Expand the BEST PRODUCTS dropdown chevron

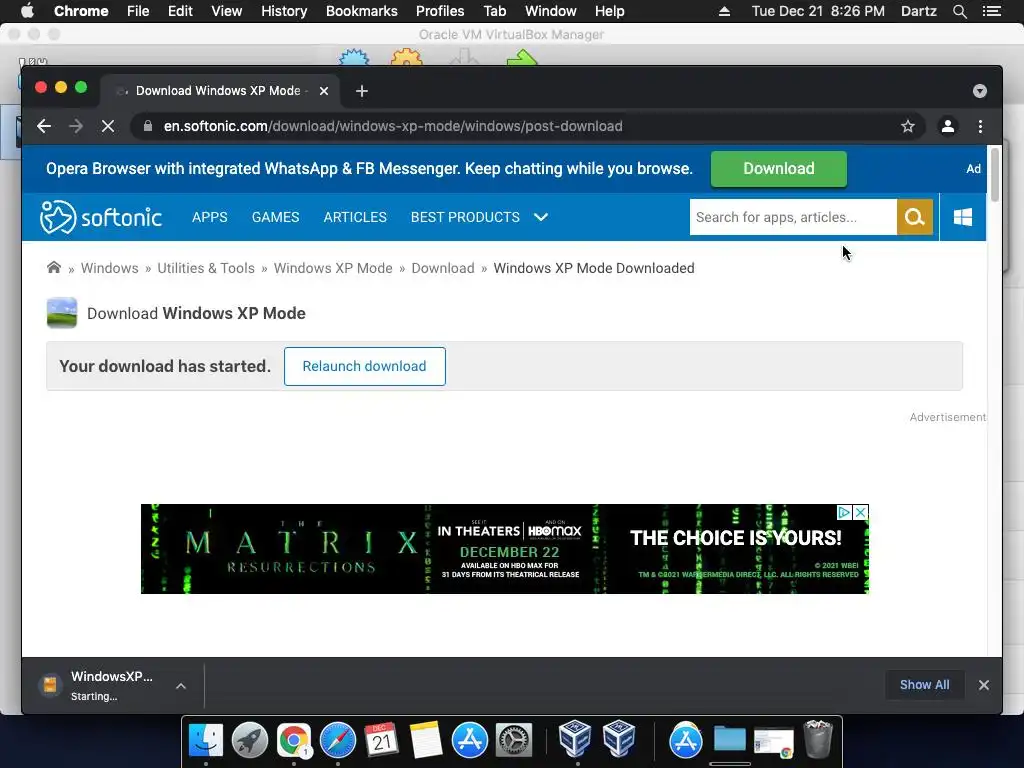click(541, 217)
